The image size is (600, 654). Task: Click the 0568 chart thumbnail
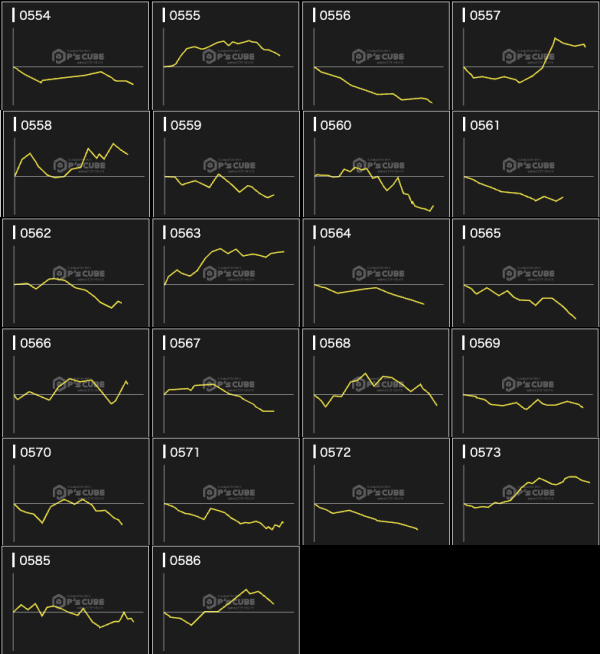375,382
